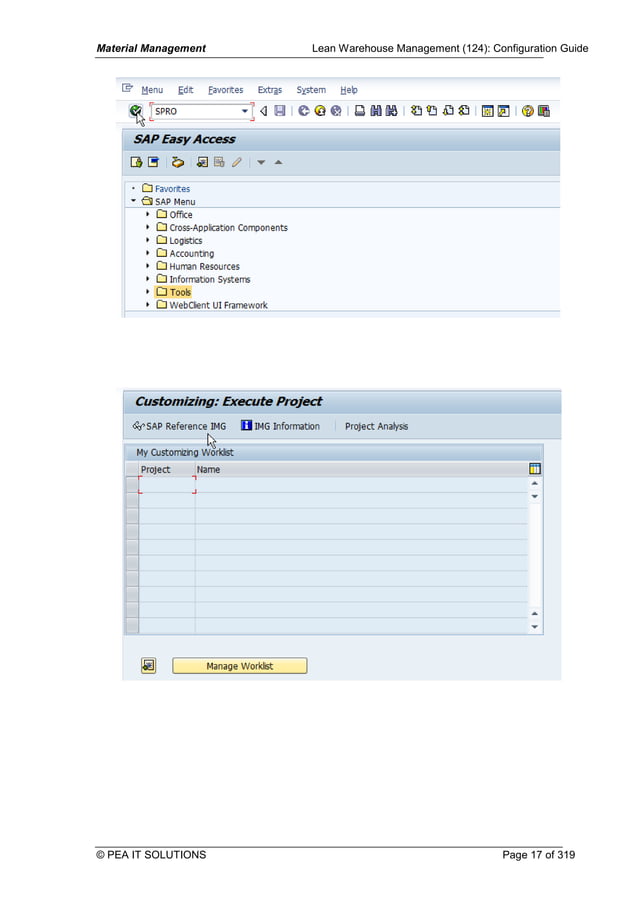Open the command field history dropdown arrow
Viewport: 638px width, 903px height.
coord(245,111)
